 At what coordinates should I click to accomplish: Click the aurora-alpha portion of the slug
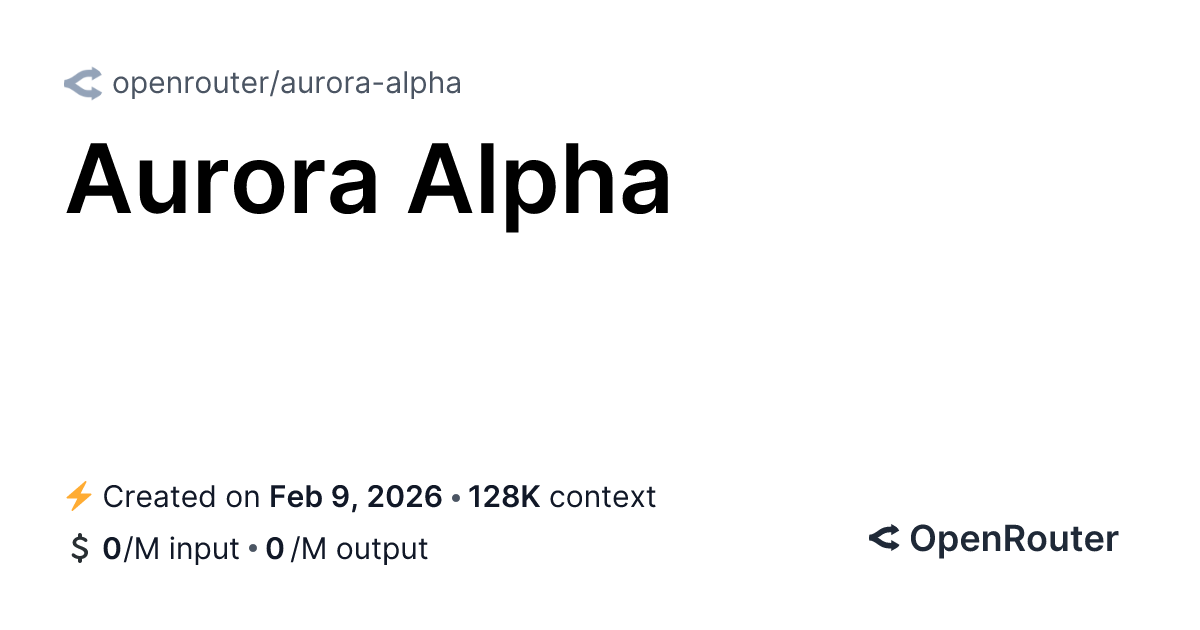tap(371, 83)
